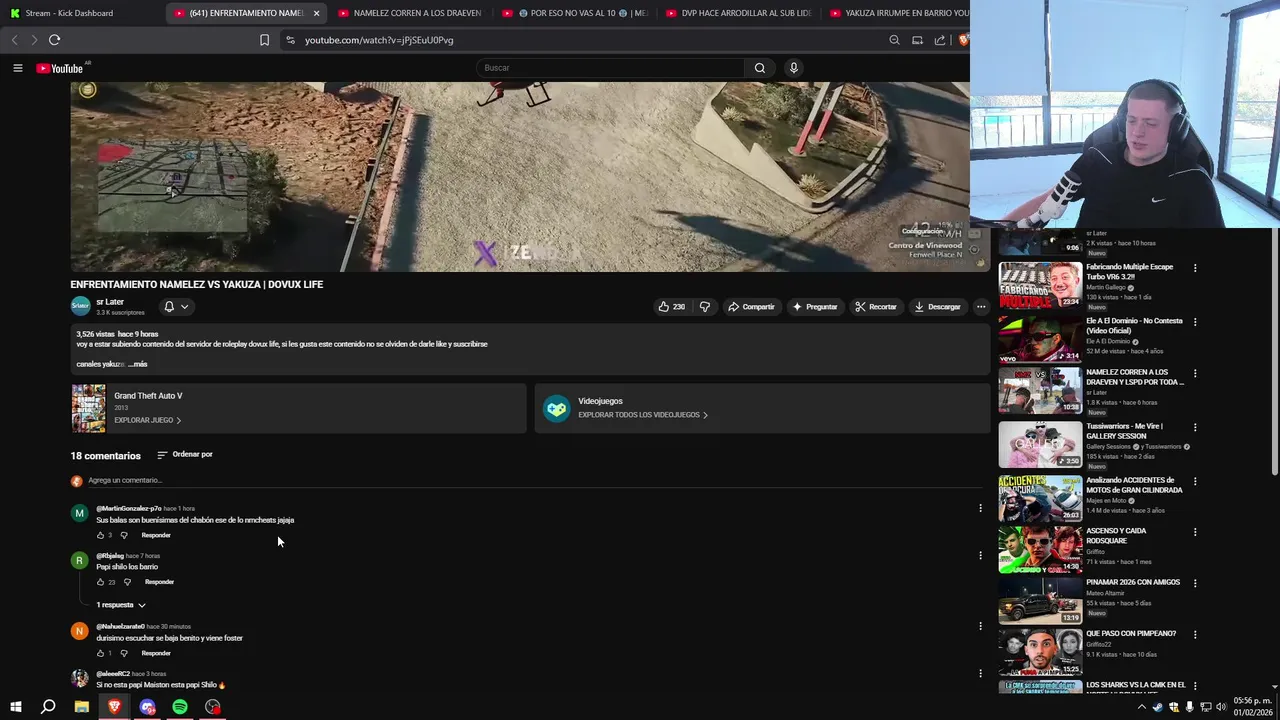Open menu for Fabricando Multiple Escape video
This screenshot has height=720, width=1280.
click(1194, 268)
